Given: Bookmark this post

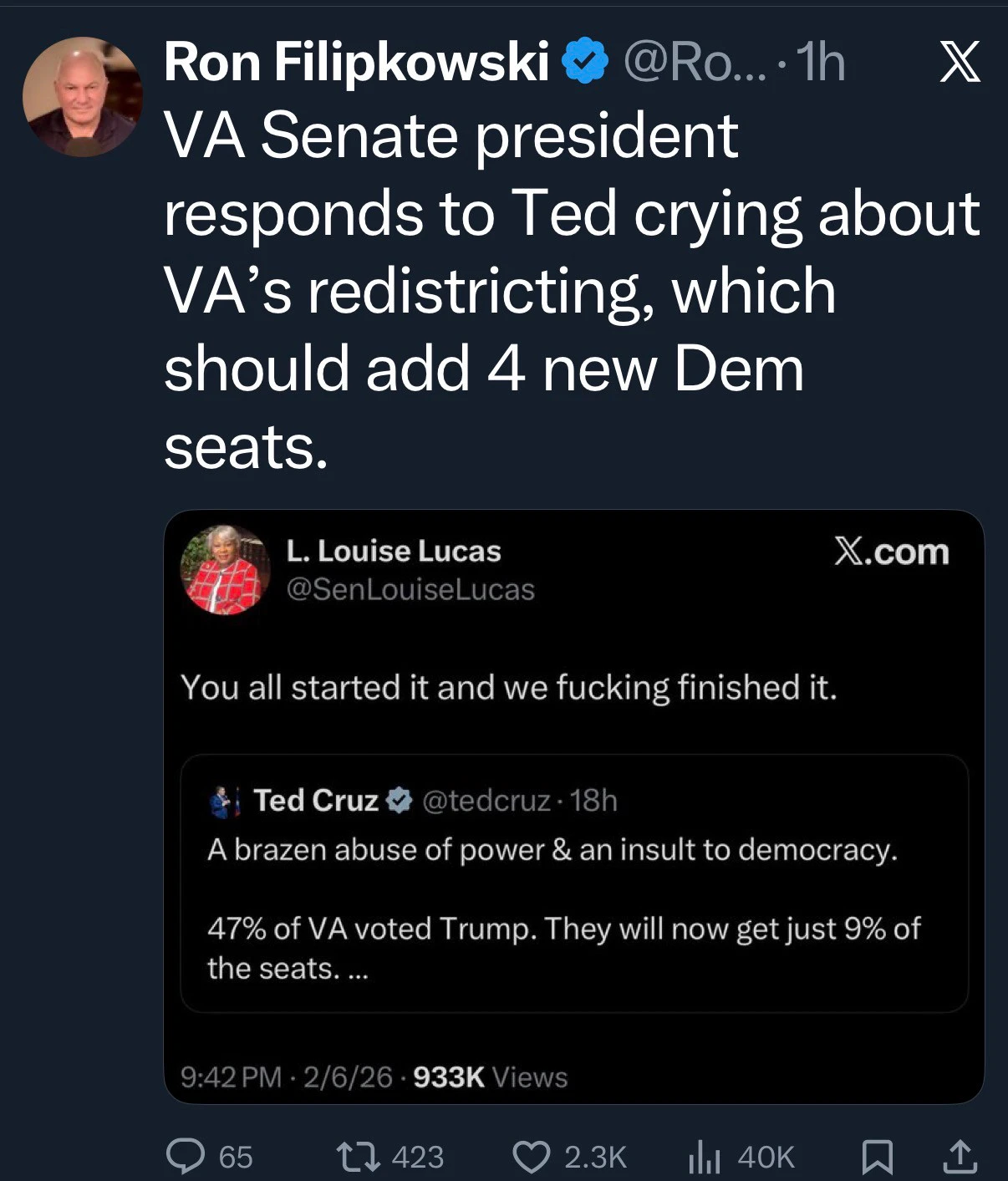Looking at the screenshot, I should click(878, 1157).
